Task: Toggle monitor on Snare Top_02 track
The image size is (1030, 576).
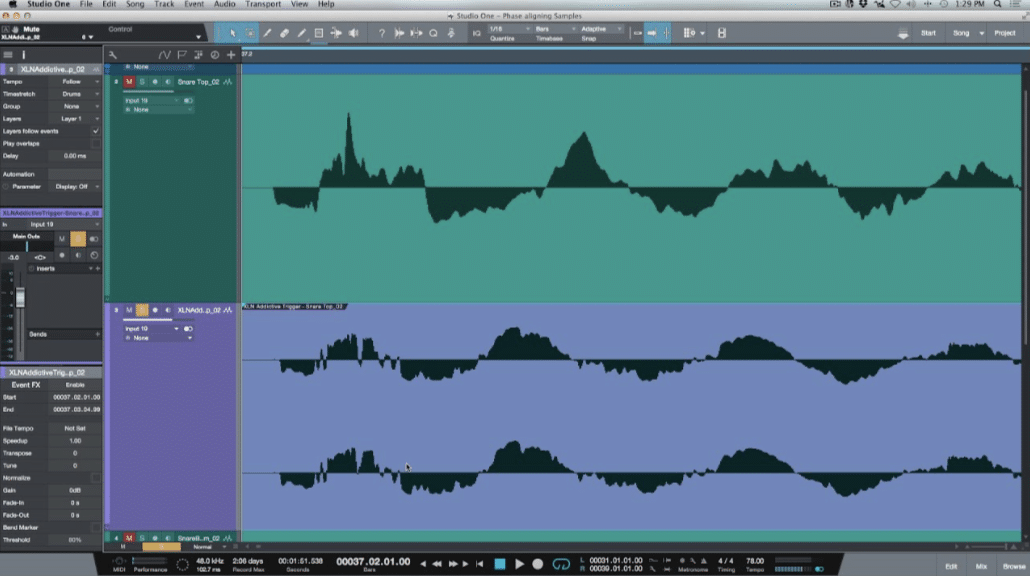Action: pos(168,82)
